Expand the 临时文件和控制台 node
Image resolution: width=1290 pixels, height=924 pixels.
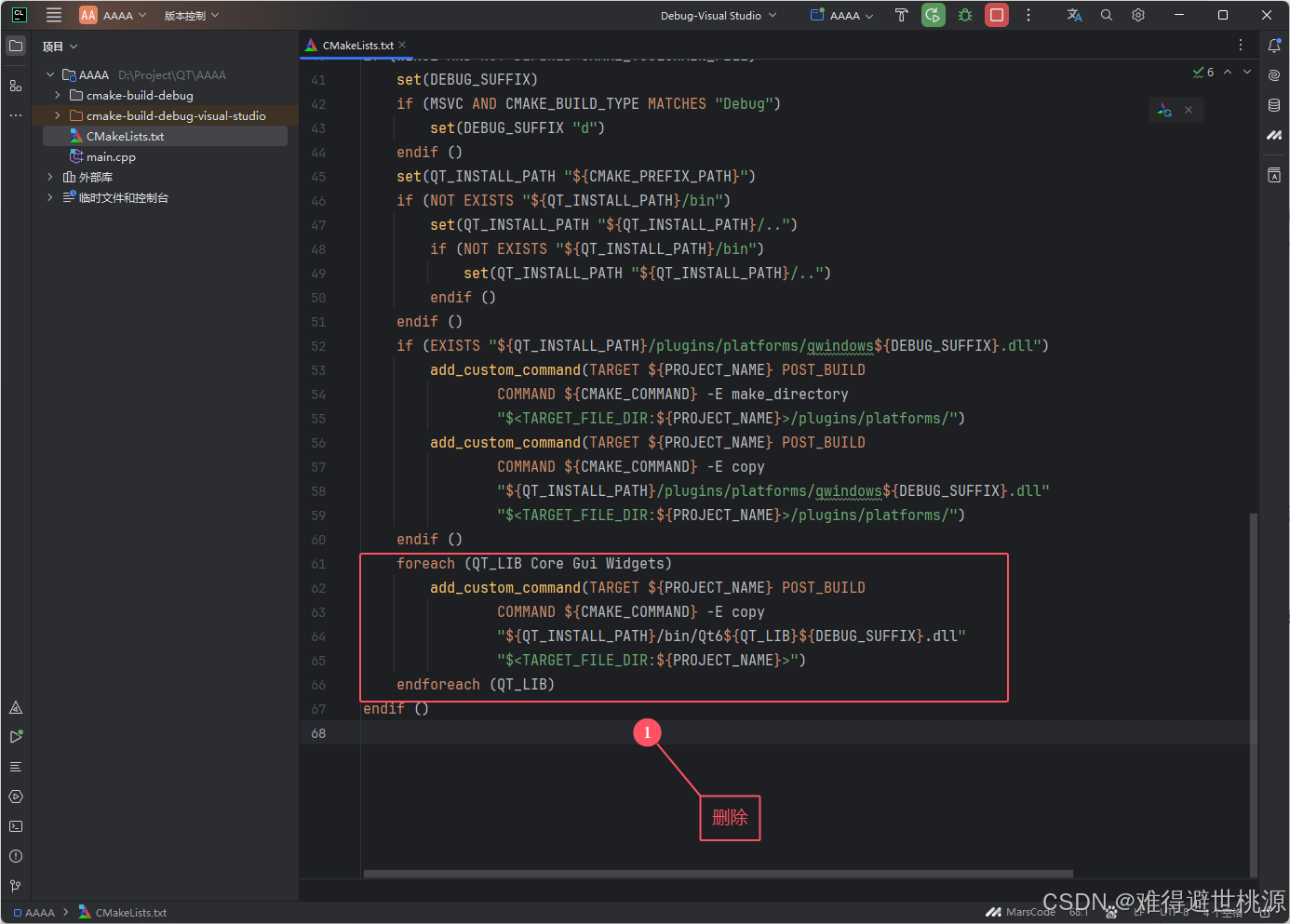pyautogui.click(x=50, y=197)
